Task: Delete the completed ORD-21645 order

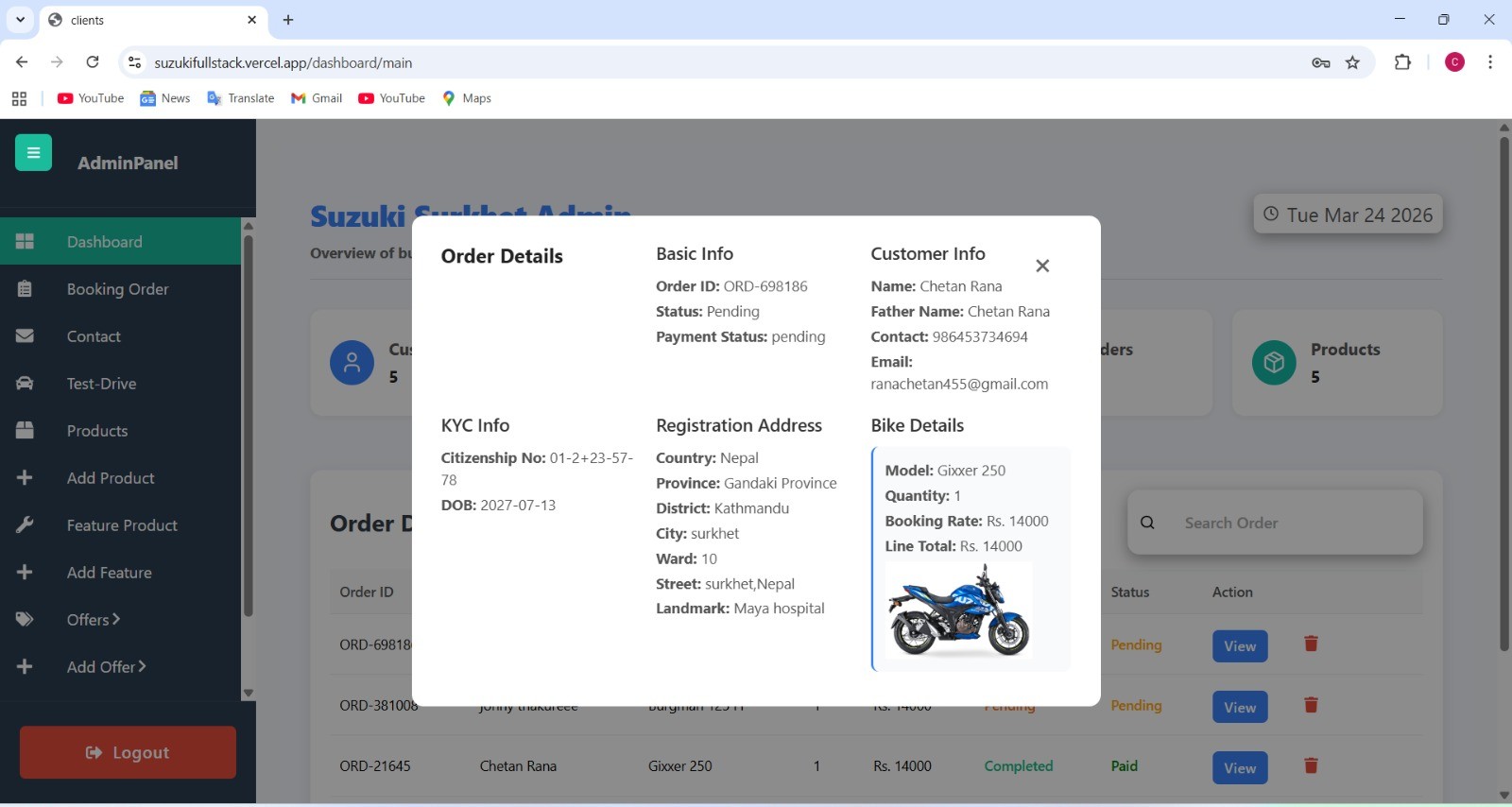Action: [x=1311, y=766]
